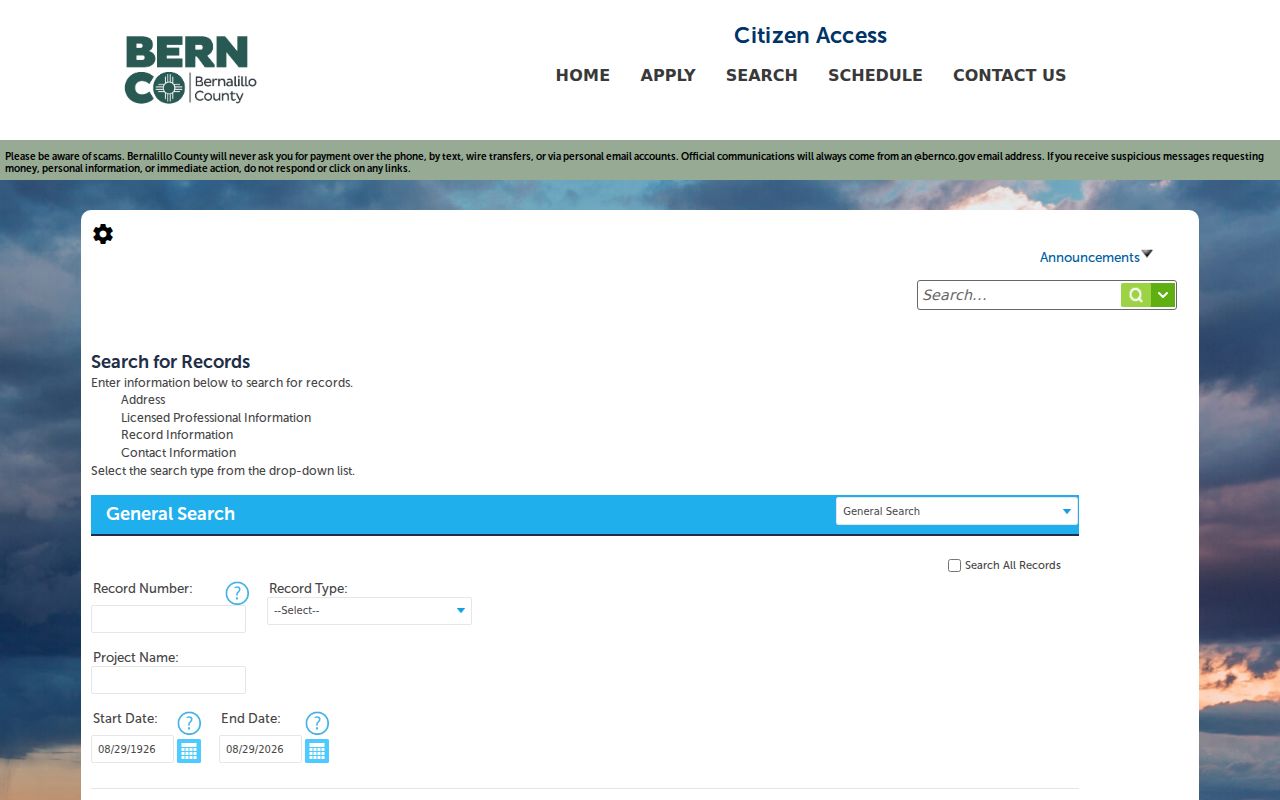This screenshot has height=800, width=1280.
Task: Open help icon beside End Date
Action: [x=317, y=723]
